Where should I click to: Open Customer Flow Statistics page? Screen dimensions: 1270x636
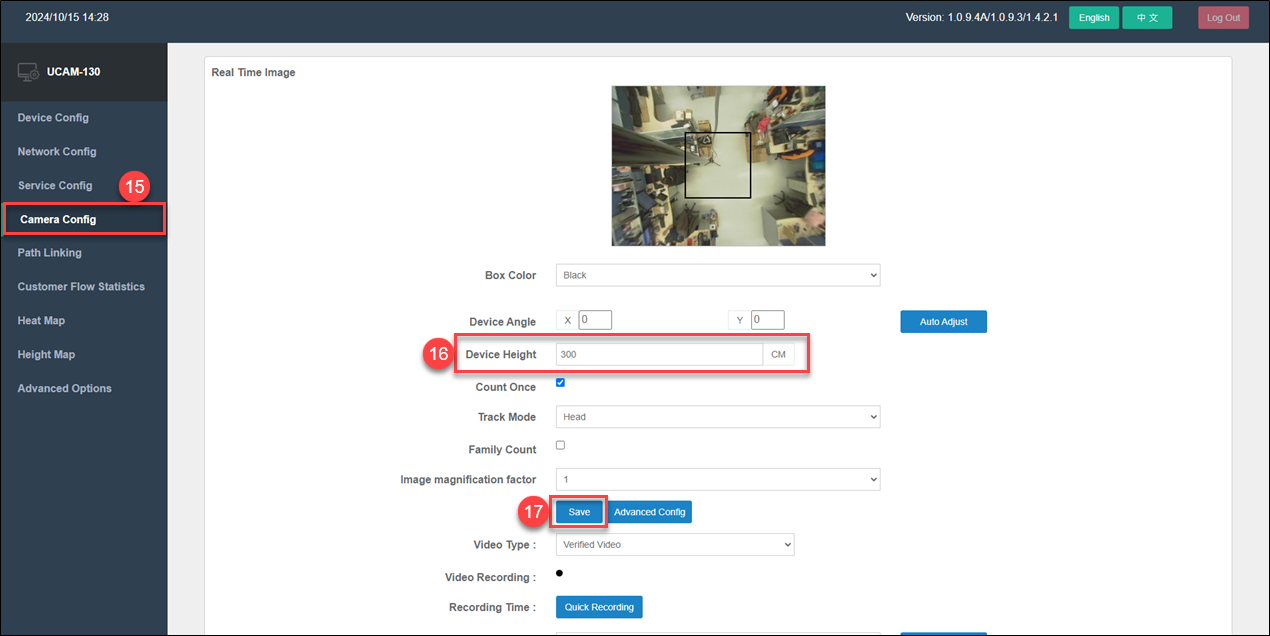(81, 287)
